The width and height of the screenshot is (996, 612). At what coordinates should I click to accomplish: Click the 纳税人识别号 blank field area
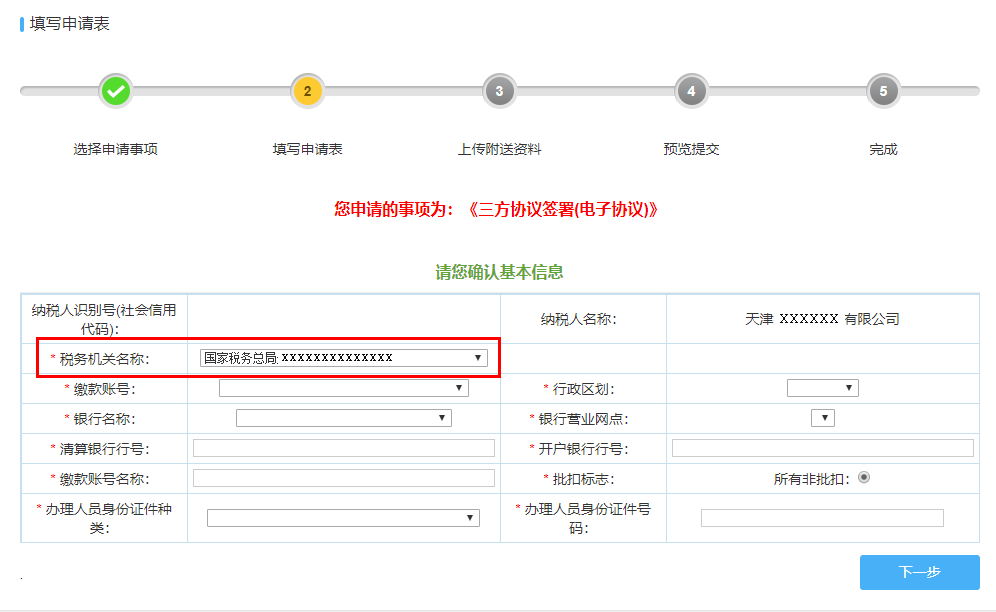345,316
